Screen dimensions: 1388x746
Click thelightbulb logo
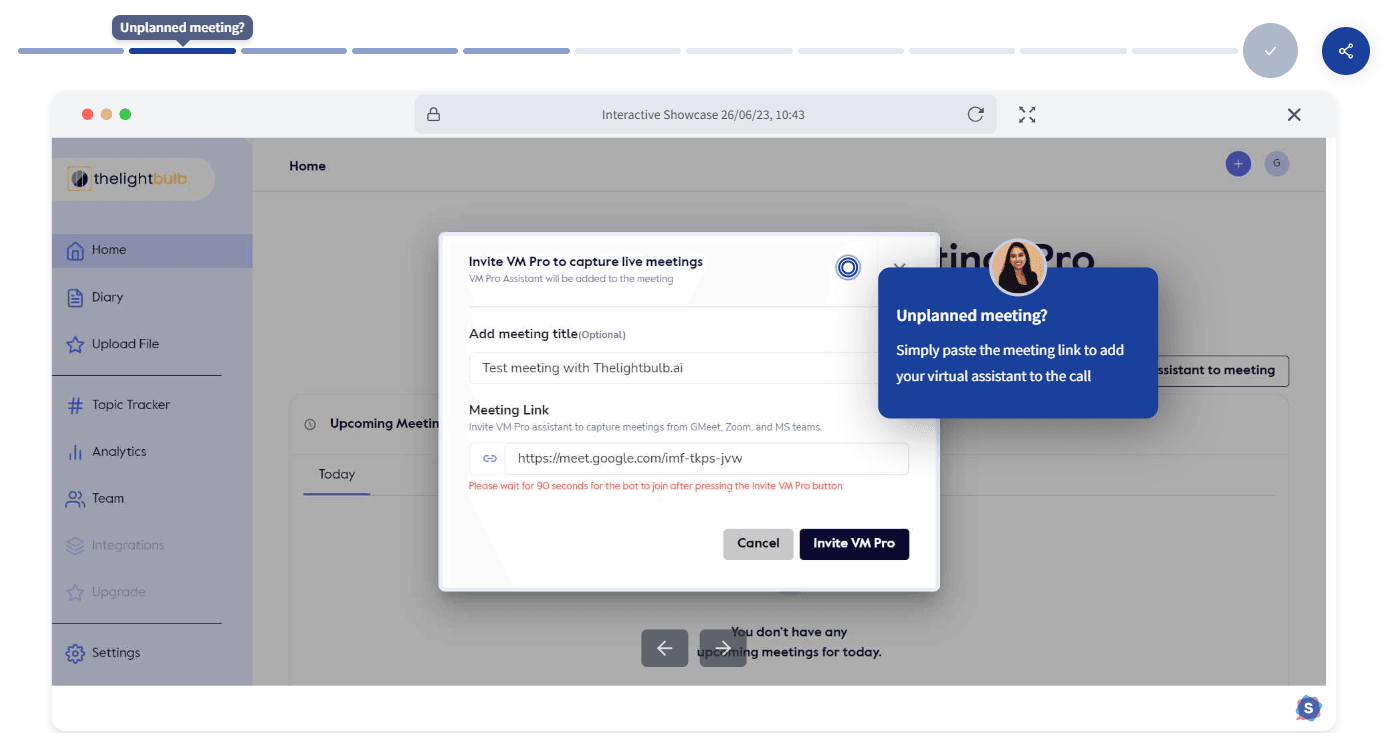coord(127,179)
